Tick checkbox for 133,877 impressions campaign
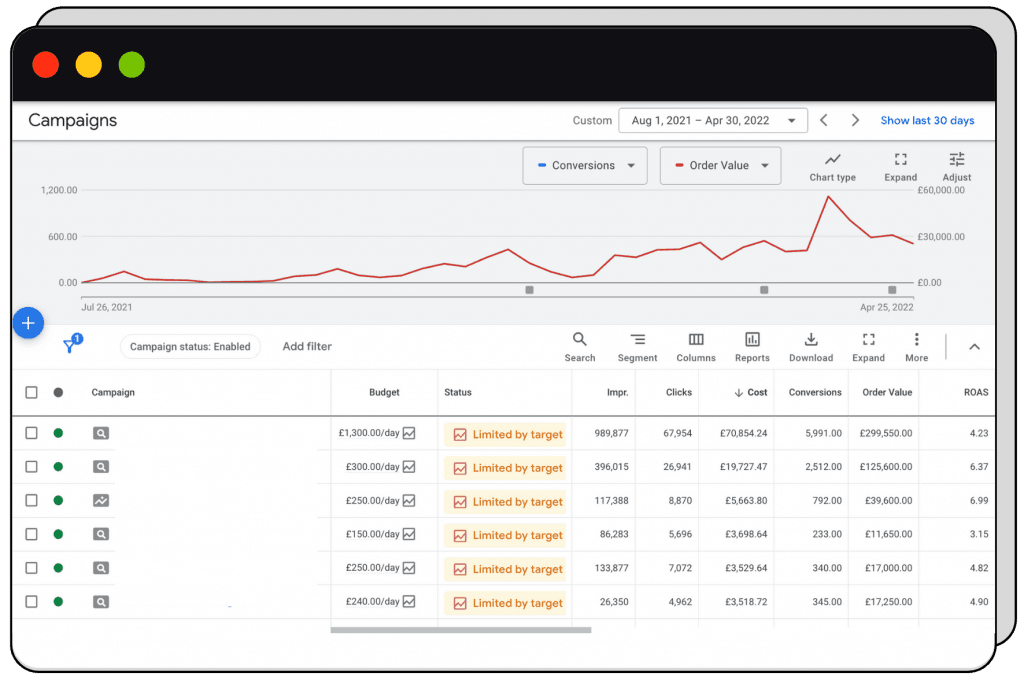Screen dimensions: 1024x680 pos(31,568)
